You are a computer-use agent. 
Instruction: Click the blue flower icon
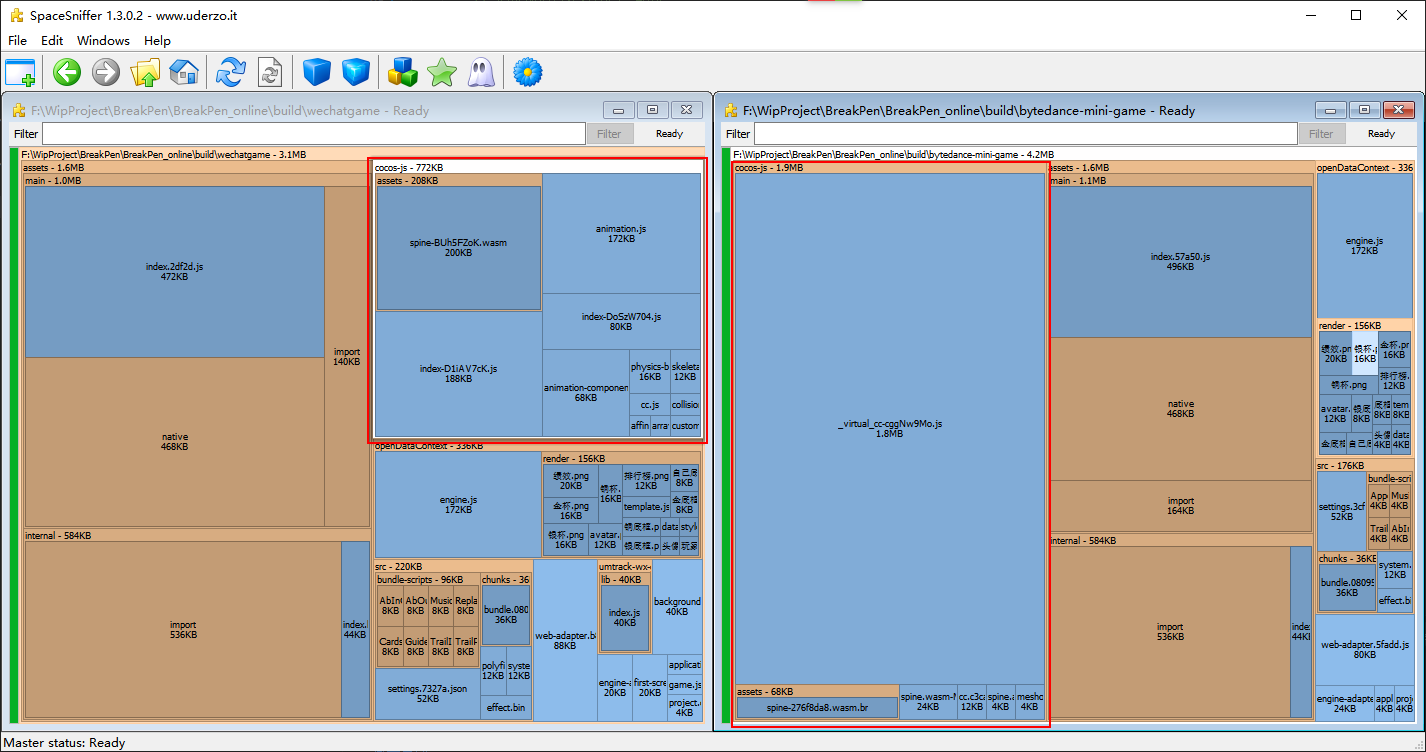click(527, 72)
